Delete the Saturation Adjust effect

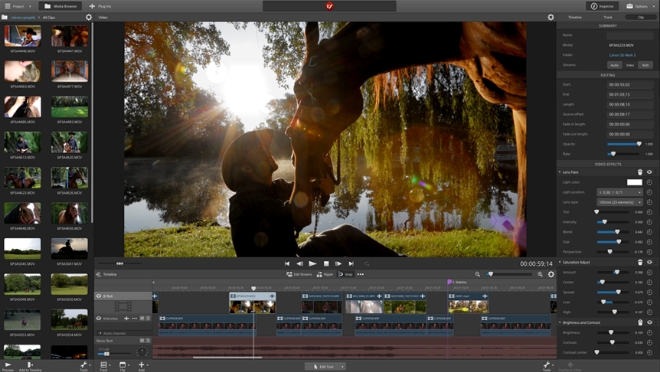point(640,262)
